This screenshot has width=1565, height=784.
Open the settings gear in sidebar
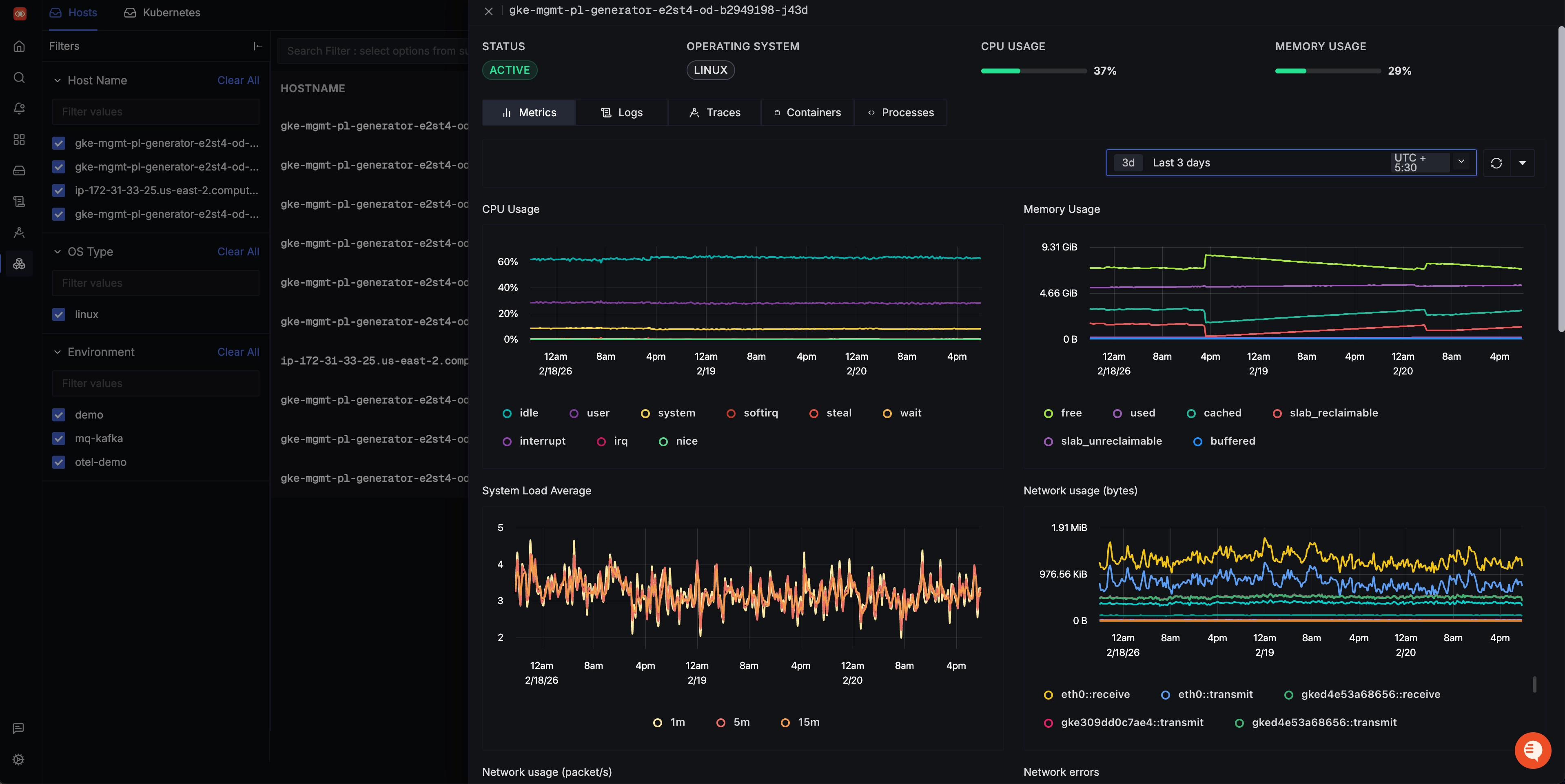tap(19, 759)
